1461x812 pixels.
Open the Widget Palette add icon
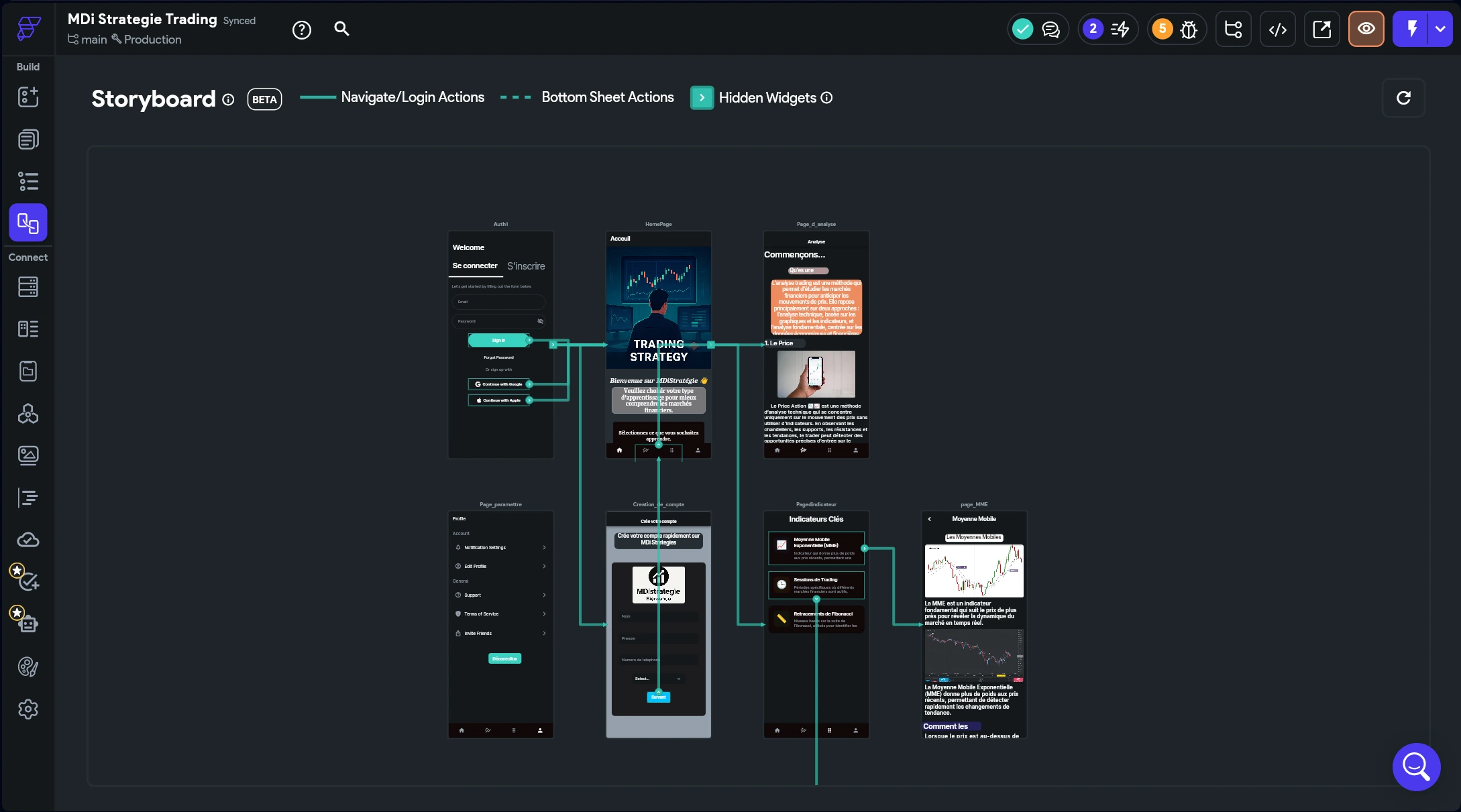tap(28, 97)
